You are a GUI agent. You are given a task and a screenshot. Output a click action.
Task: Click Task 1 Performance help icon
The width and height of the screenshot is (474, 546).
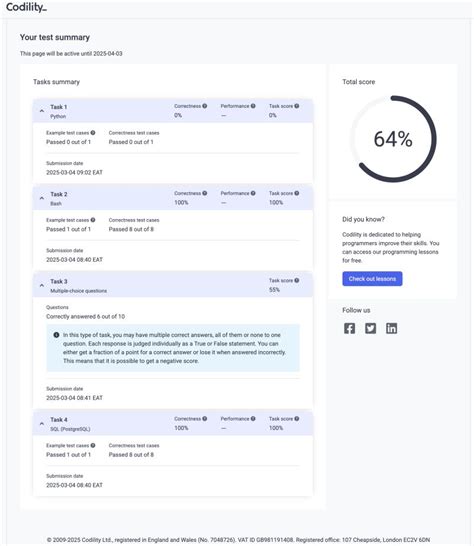(x=253, y=106)
